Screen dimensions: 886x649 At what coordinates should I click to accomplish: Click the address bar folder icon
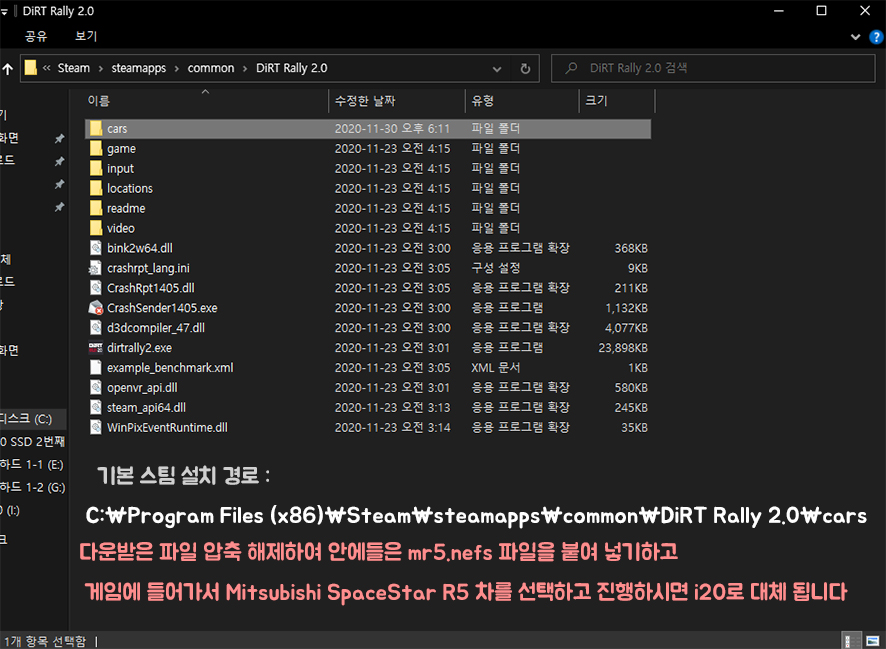pos(31,68)
